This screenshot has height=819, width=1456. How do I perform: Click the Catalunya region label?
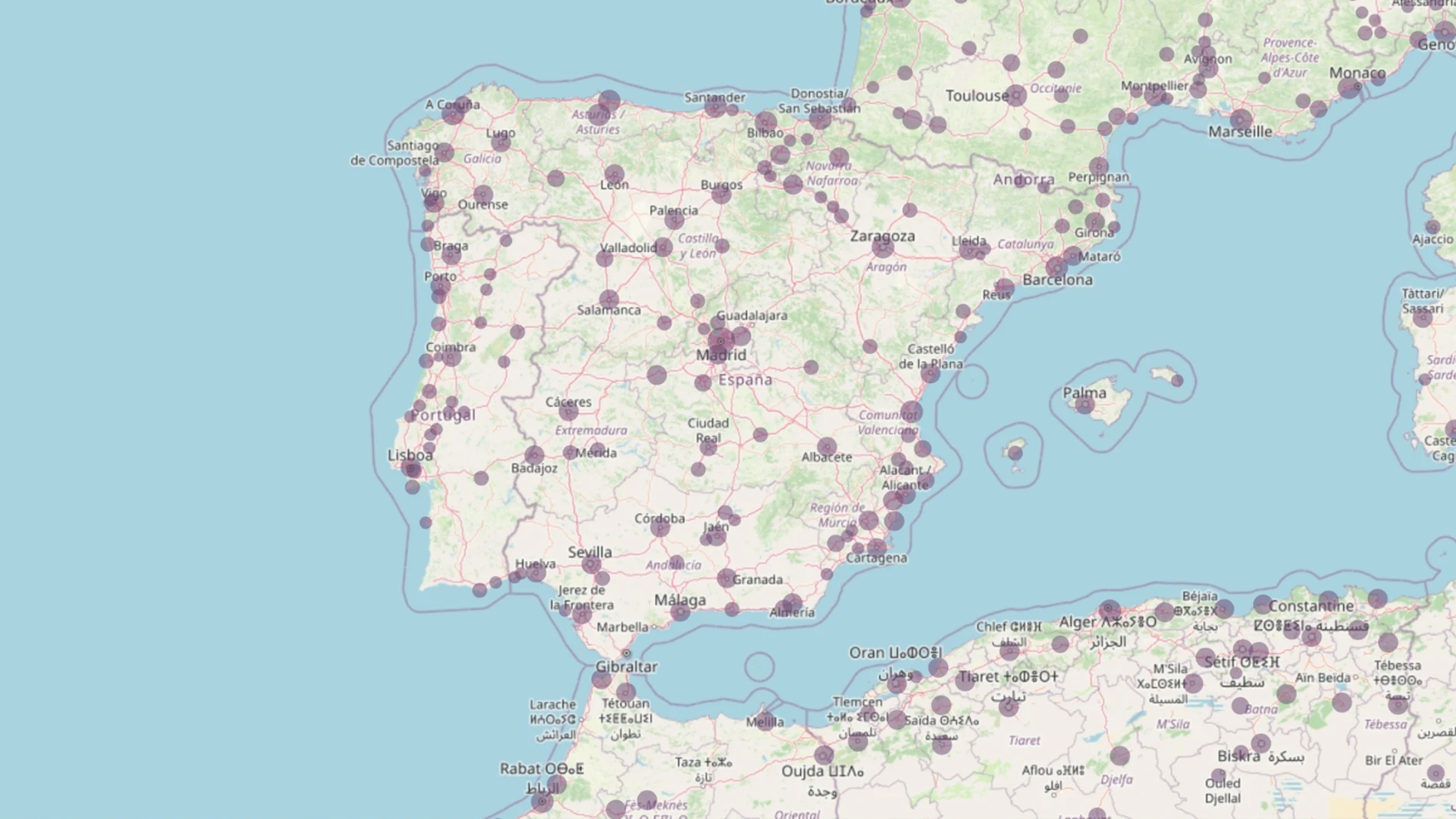[1028, 244]
